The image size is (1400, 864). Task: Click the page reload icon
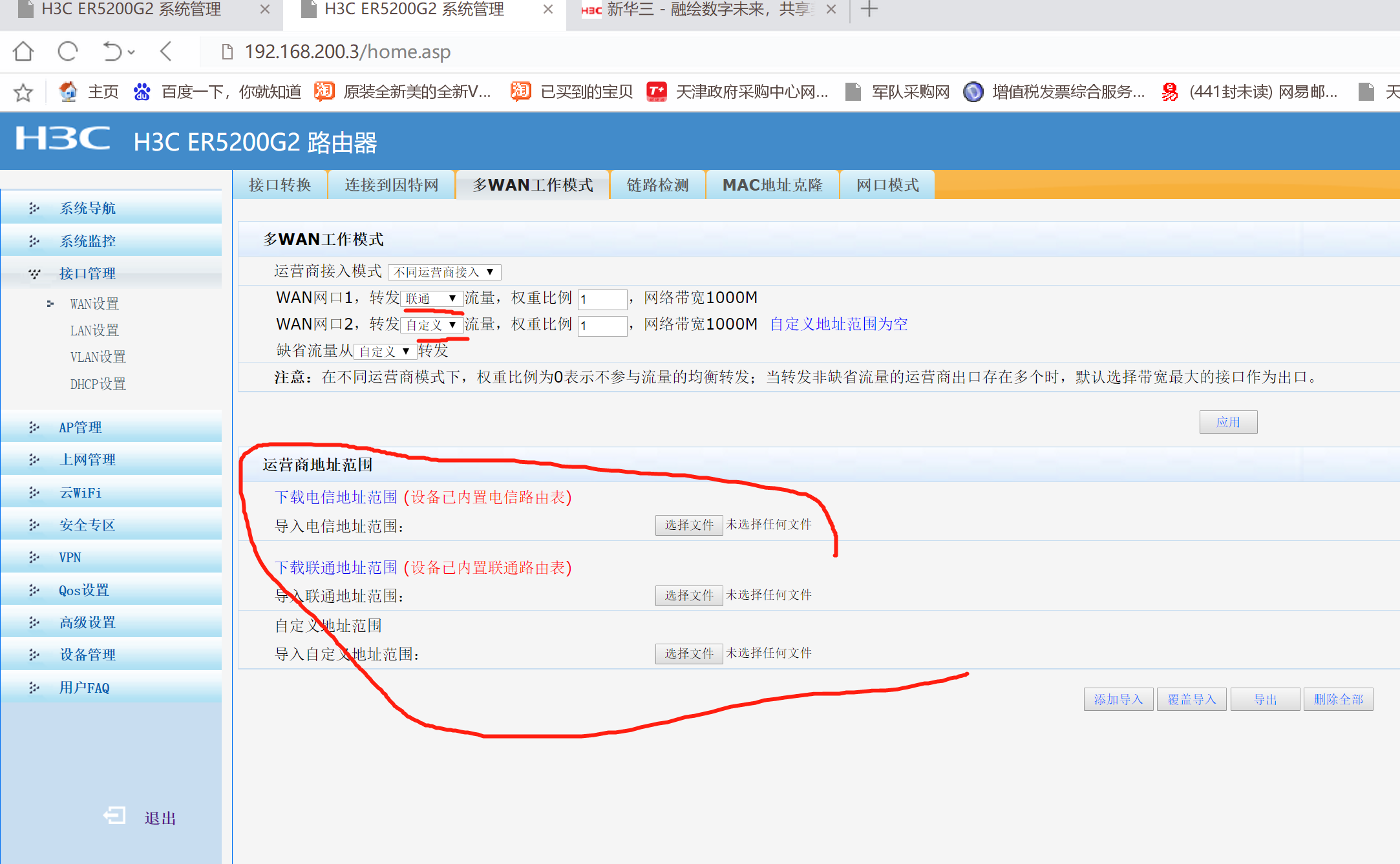(67, 51)
